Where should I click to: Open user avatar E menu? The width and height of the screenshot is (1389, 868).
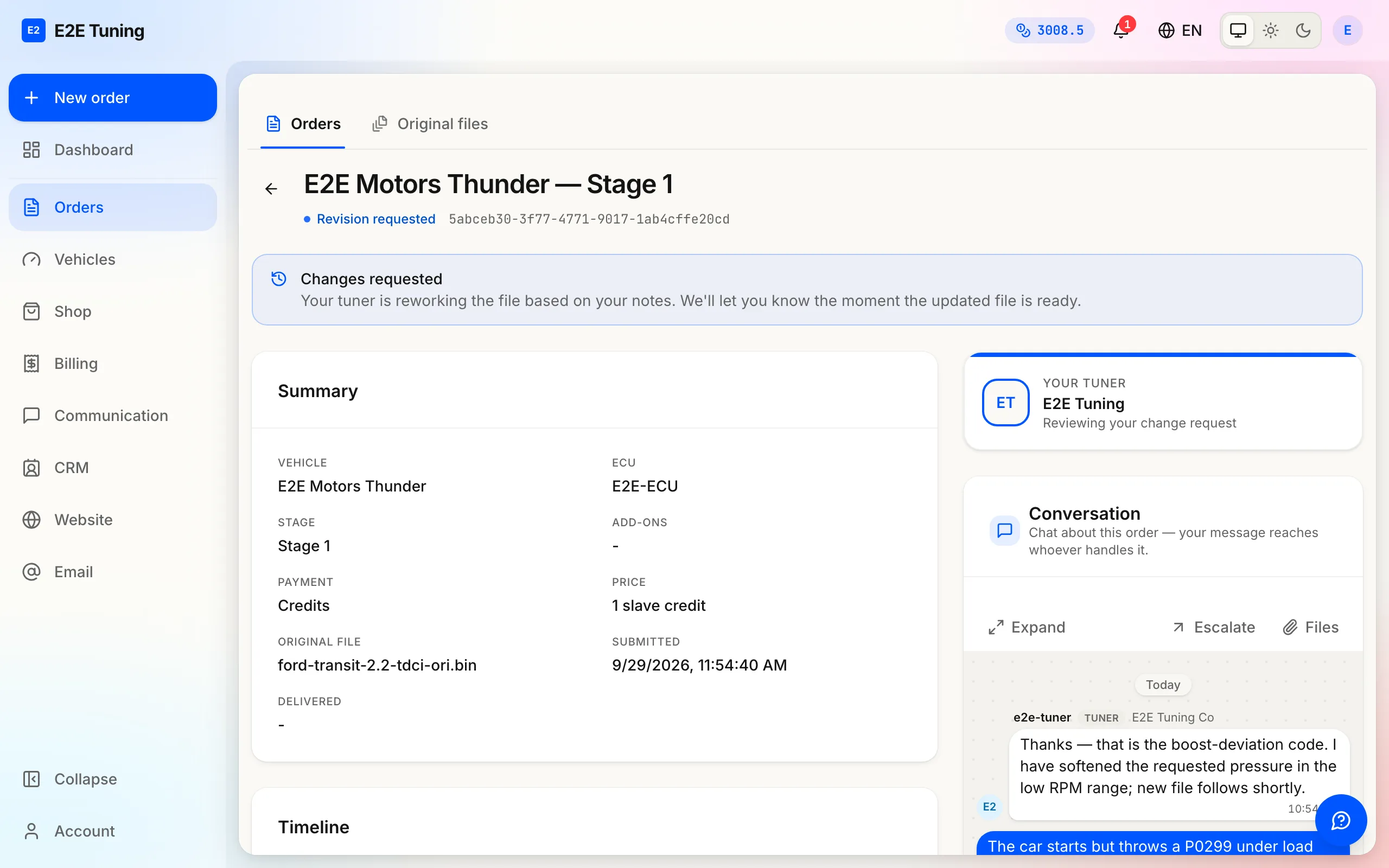click(1348, 30)
